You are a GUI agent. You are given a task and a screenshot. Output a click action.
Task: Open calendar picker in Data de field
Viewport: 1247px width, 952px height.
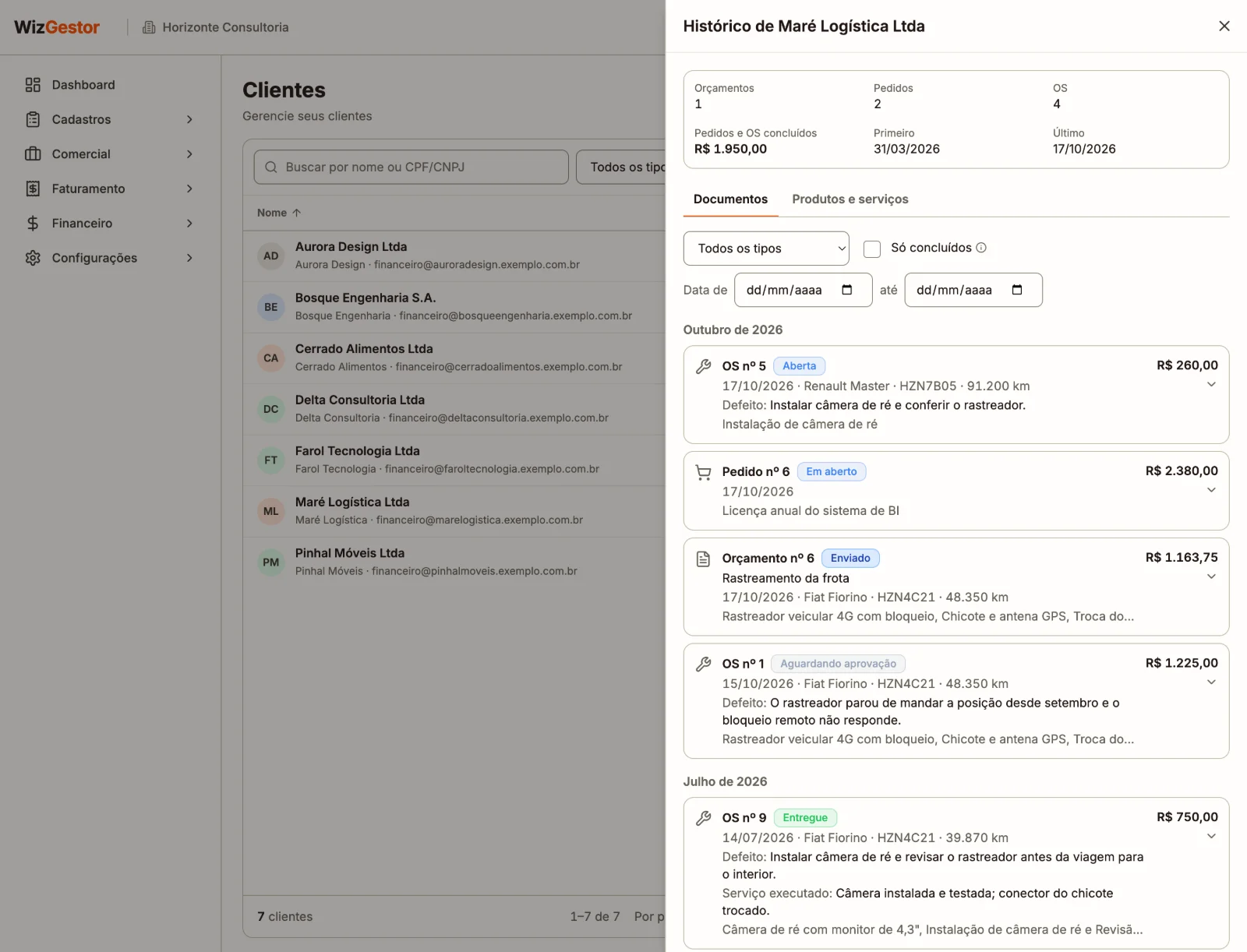click(x=847, y=290)
